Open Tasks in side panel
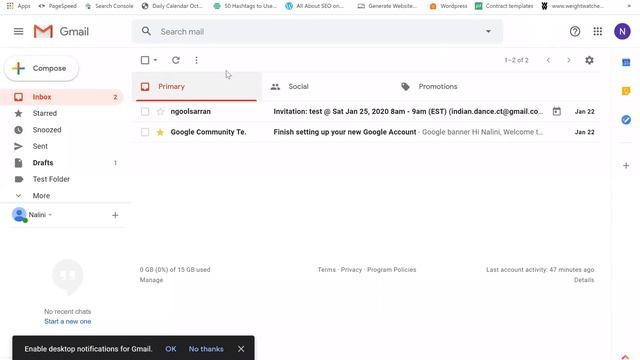The image size is (640, 360). tap(626, 120)
